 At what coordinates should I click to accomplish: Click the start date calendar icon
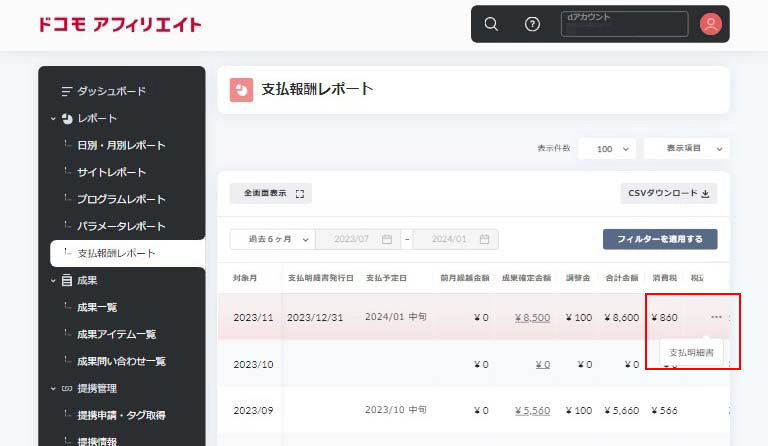coord(386,240)
